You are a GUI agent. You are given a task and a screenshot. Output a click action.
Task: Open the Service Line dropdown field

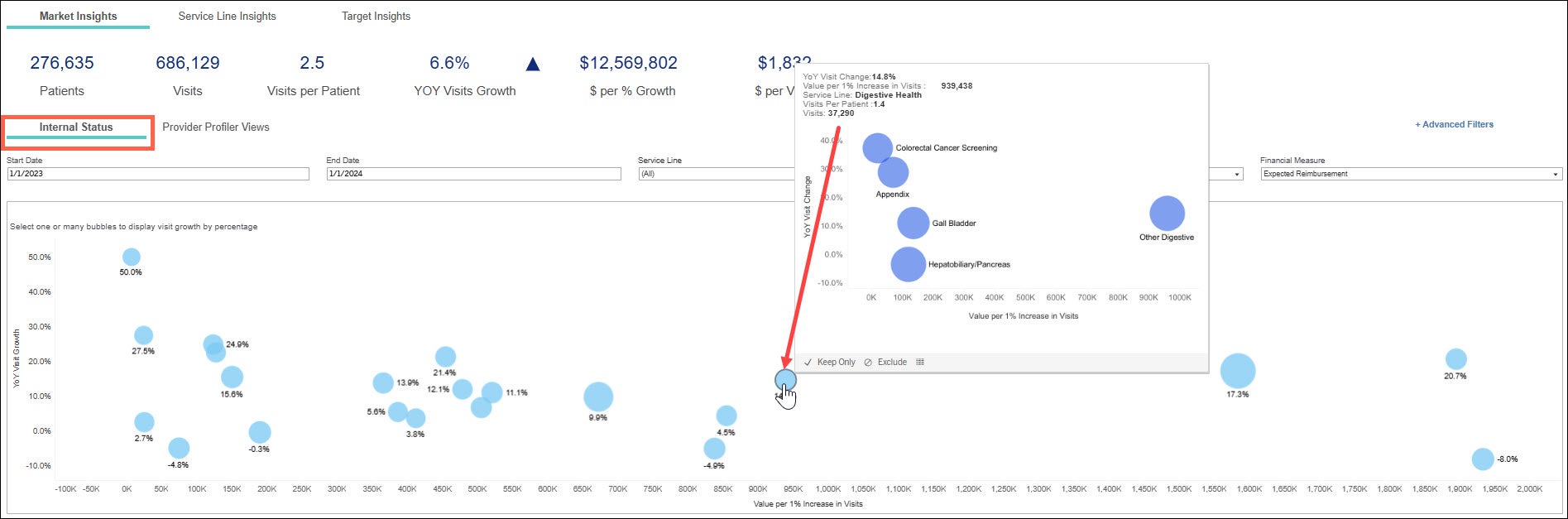[715, 174]
